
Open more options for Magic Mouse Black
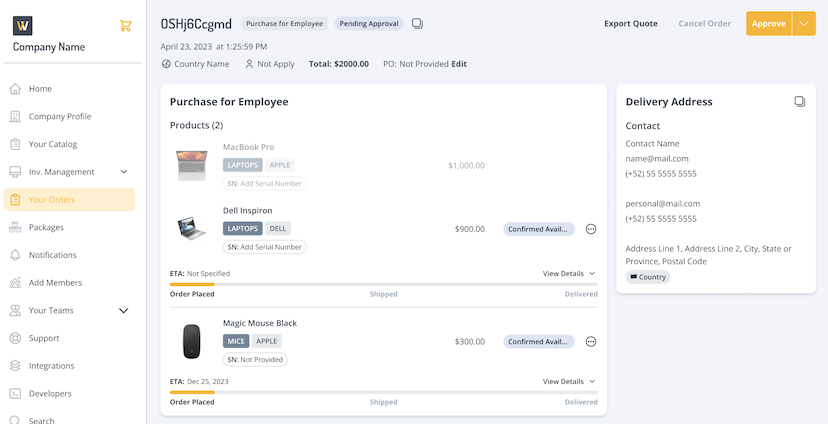click(591, 342)
